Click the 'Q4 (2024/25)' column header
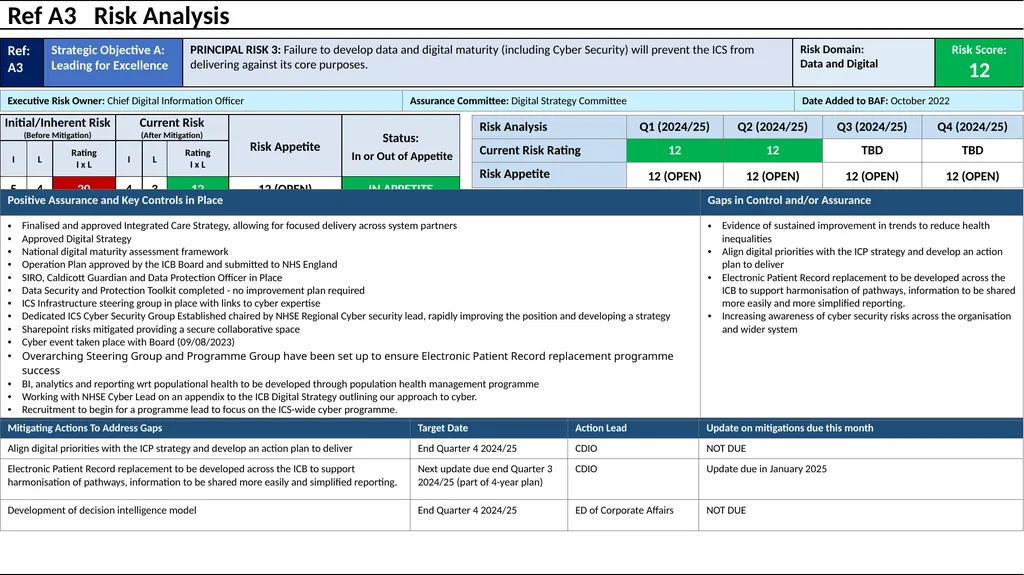Screen dimensions: 1024x575 [x=972, y=127]
